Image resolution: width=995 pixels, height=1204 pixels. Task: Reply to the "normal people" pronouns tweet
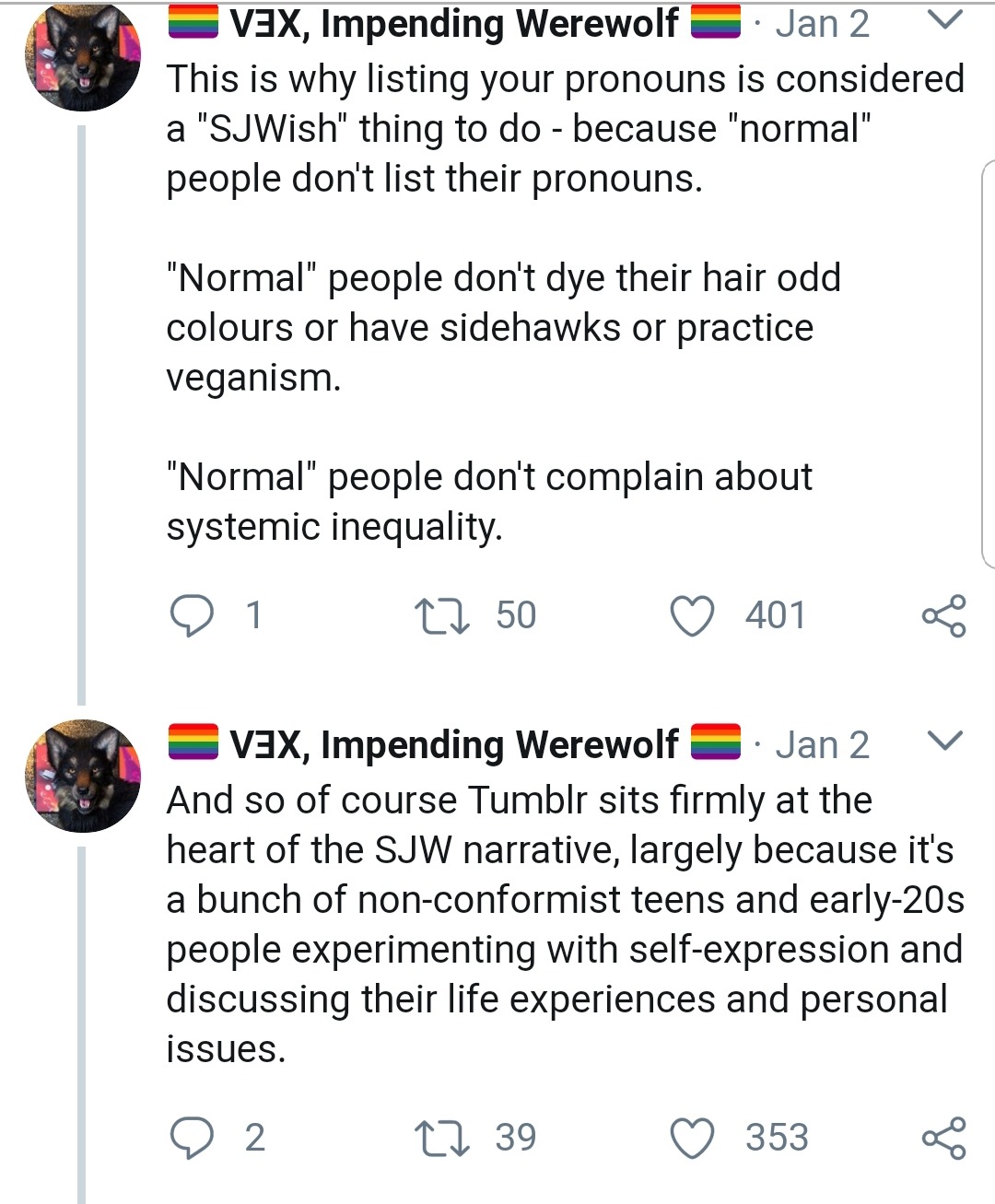coord(193,615)
